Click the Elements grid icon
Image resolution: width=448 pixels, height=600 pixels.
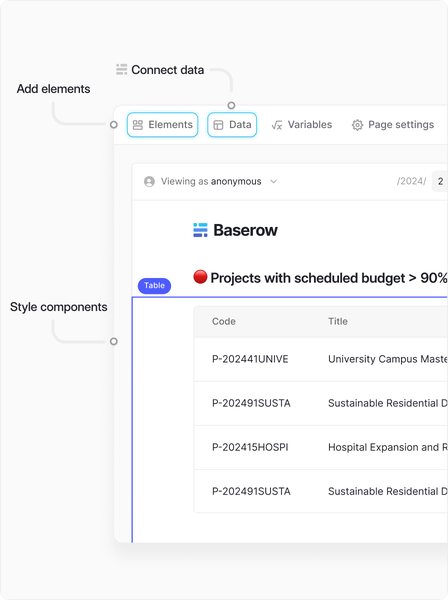pyautogui.click(x=138, y=125)
